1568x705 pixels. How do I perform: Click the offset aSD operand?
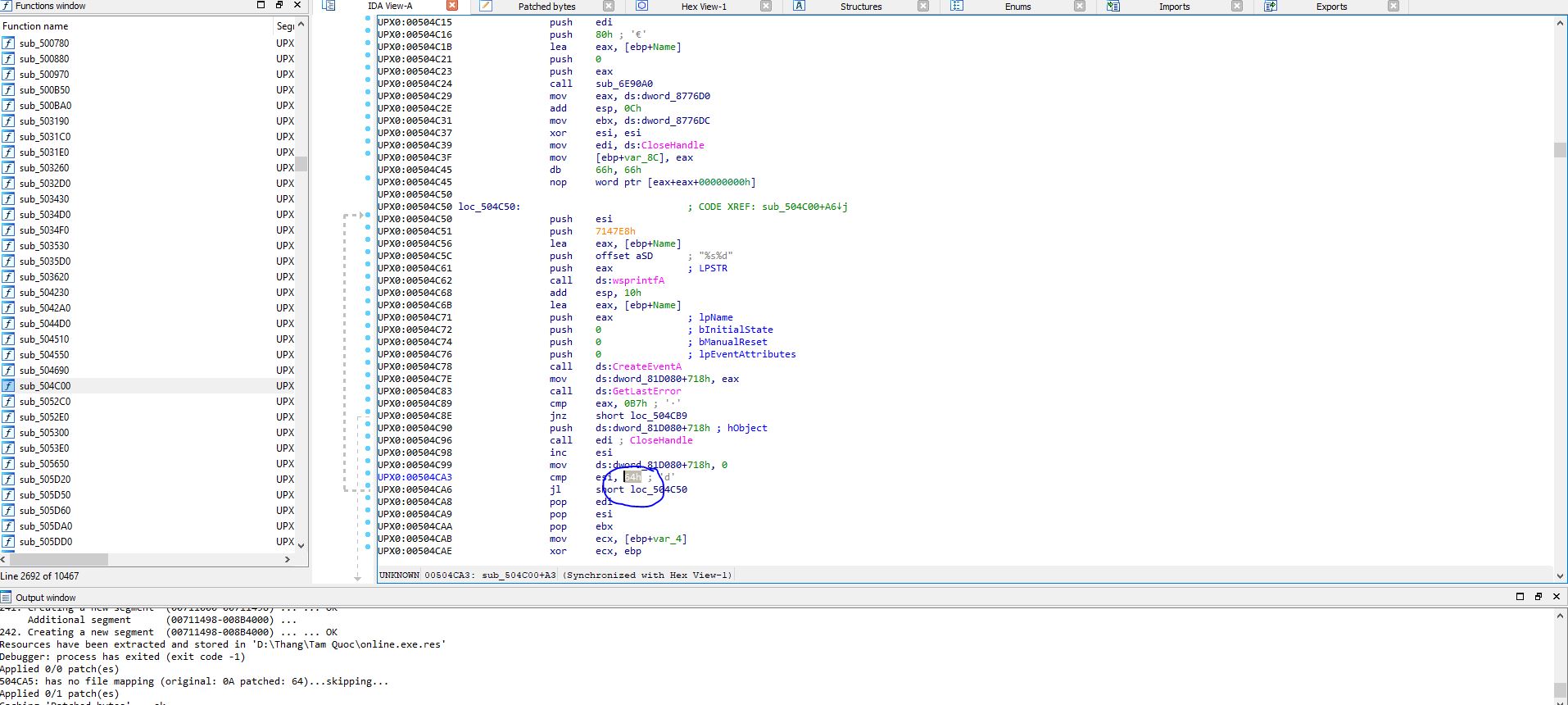(x=624, y=256)
